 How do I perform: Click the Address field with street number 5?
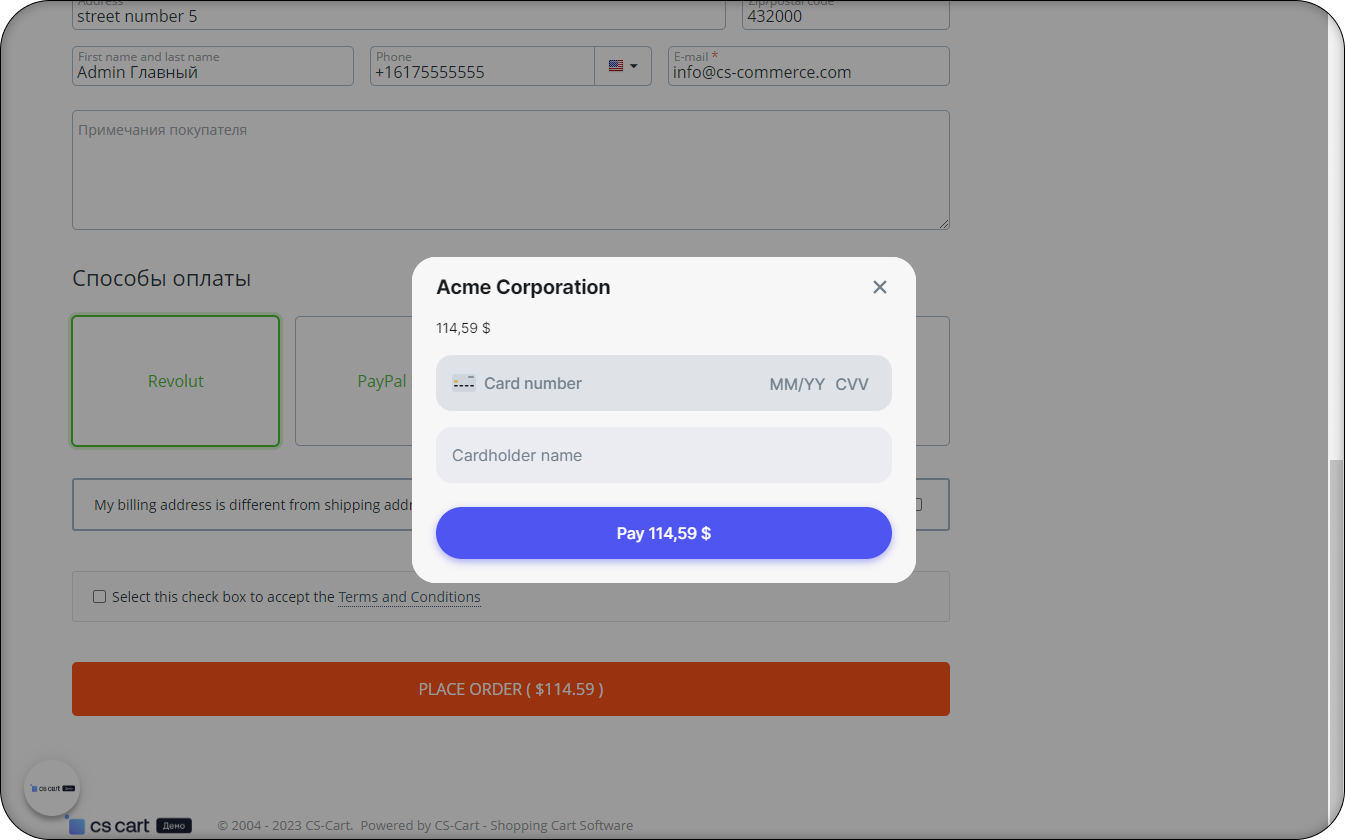click(x=399, y=14)
